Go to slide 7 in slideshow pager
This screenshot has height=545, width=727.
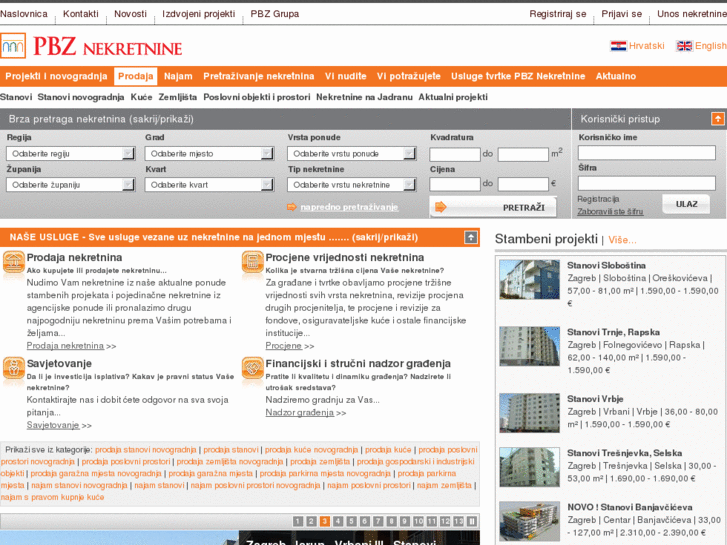pos(378,521)
